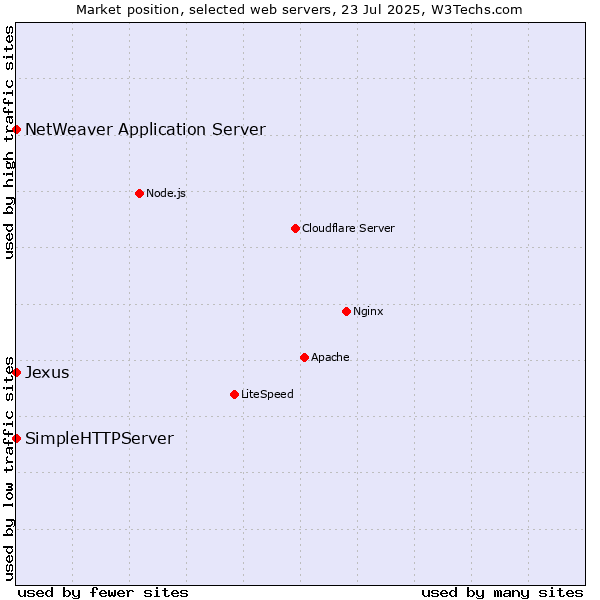
Task: Select the 'Apache' label text
Action: click(x=330, y=357)
